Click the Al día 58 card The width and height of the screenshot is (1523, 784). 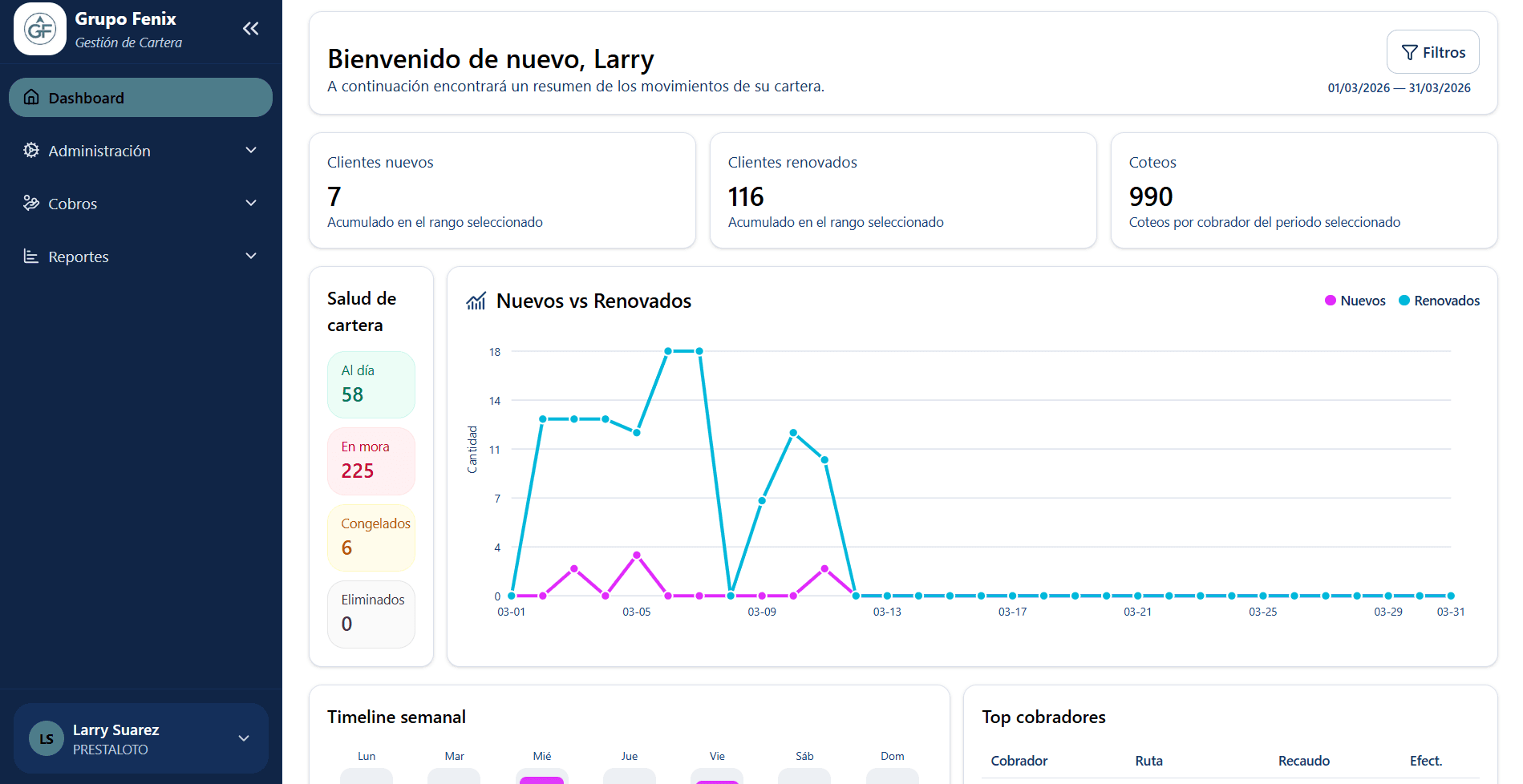coord(371,385)
